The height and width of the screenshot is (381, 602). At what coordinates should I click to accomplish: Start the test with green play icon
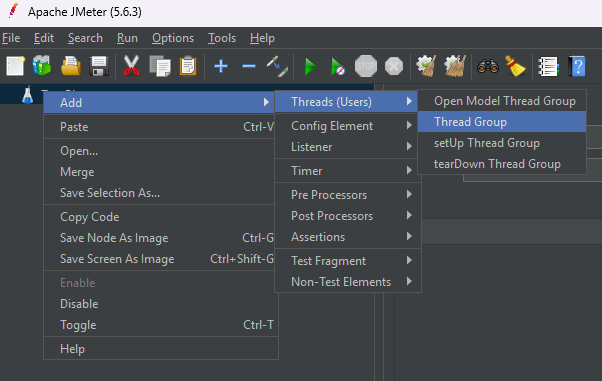pos(310,66)
